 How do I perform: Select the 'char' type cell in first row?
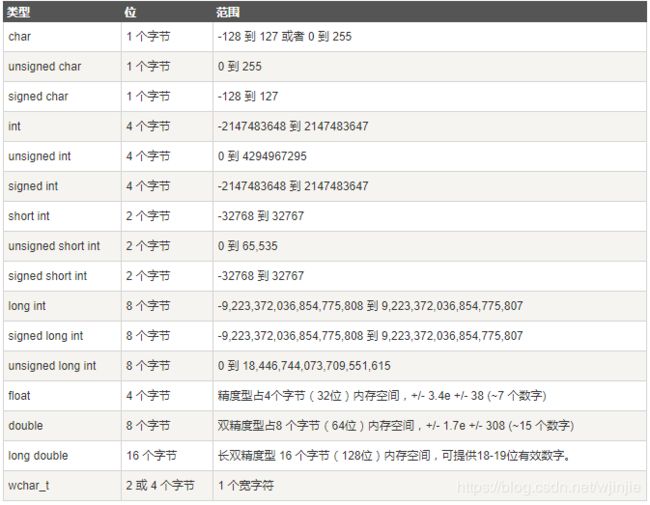(62, 36)
